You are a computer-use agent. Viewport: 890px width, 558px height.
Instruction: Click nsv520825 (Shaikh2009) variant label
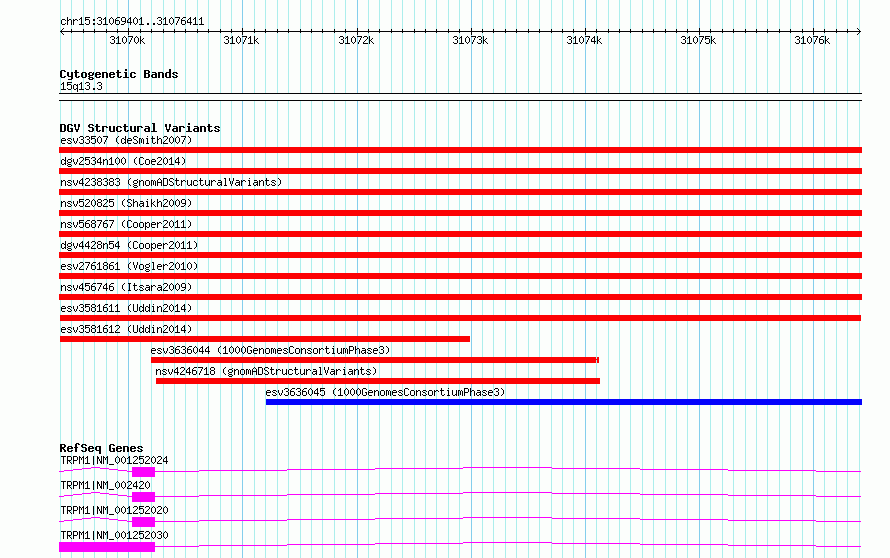pyautogui.click(x=126, y=203)
